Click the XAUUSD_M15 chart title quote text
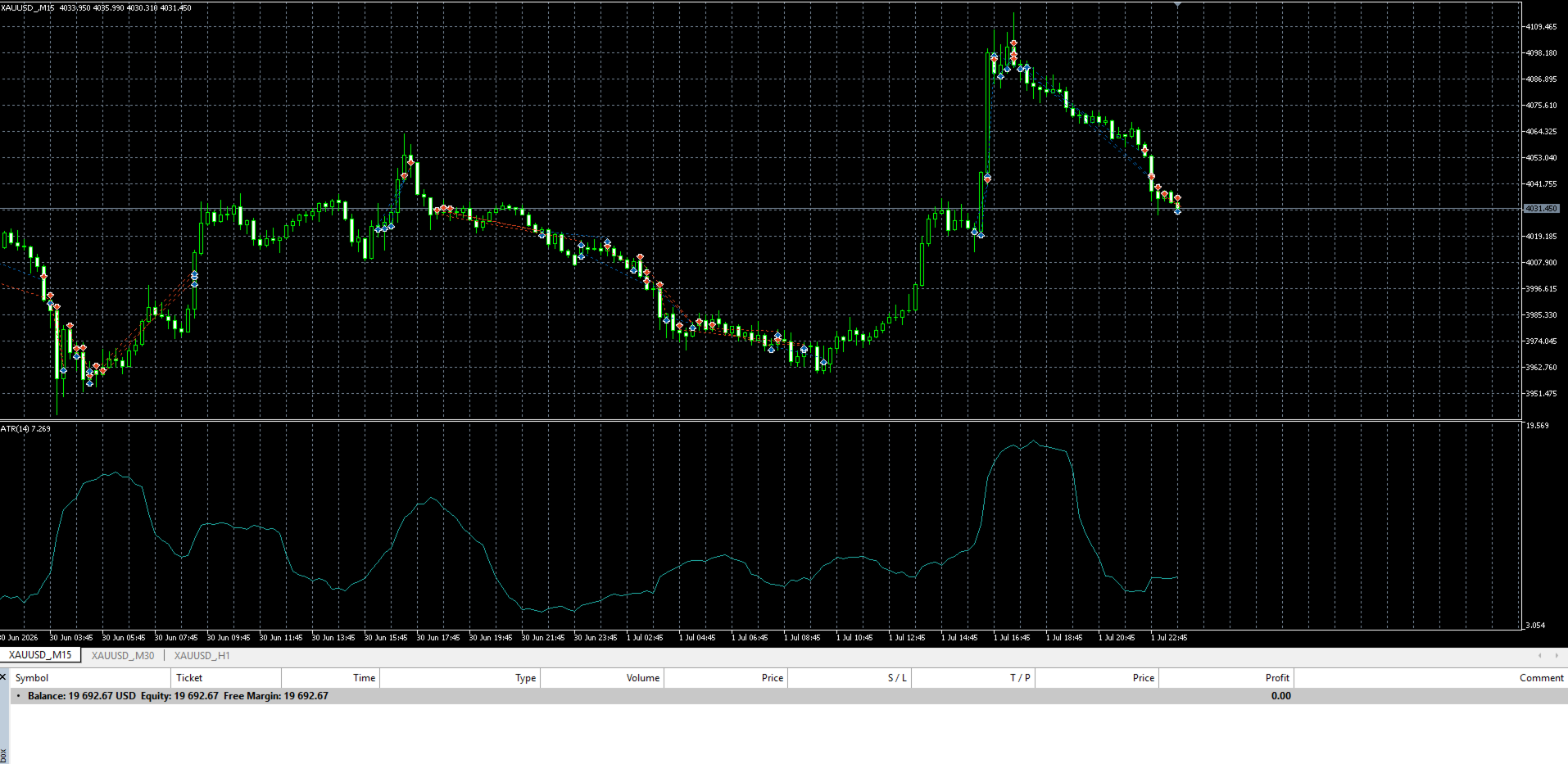1568x764 pixels. click(x=96, y=7)
